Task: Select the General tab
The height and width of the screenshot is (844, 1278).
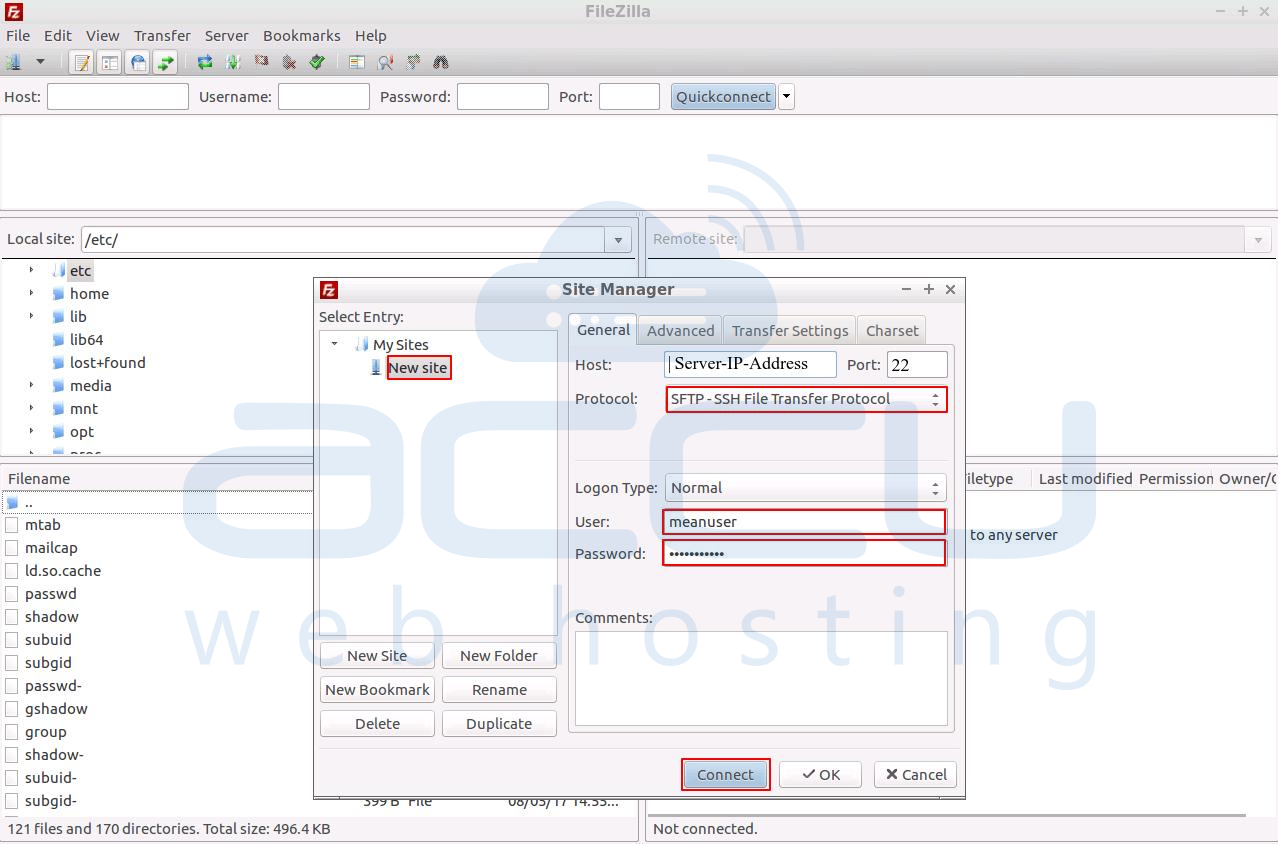Action: coord(603,329)
